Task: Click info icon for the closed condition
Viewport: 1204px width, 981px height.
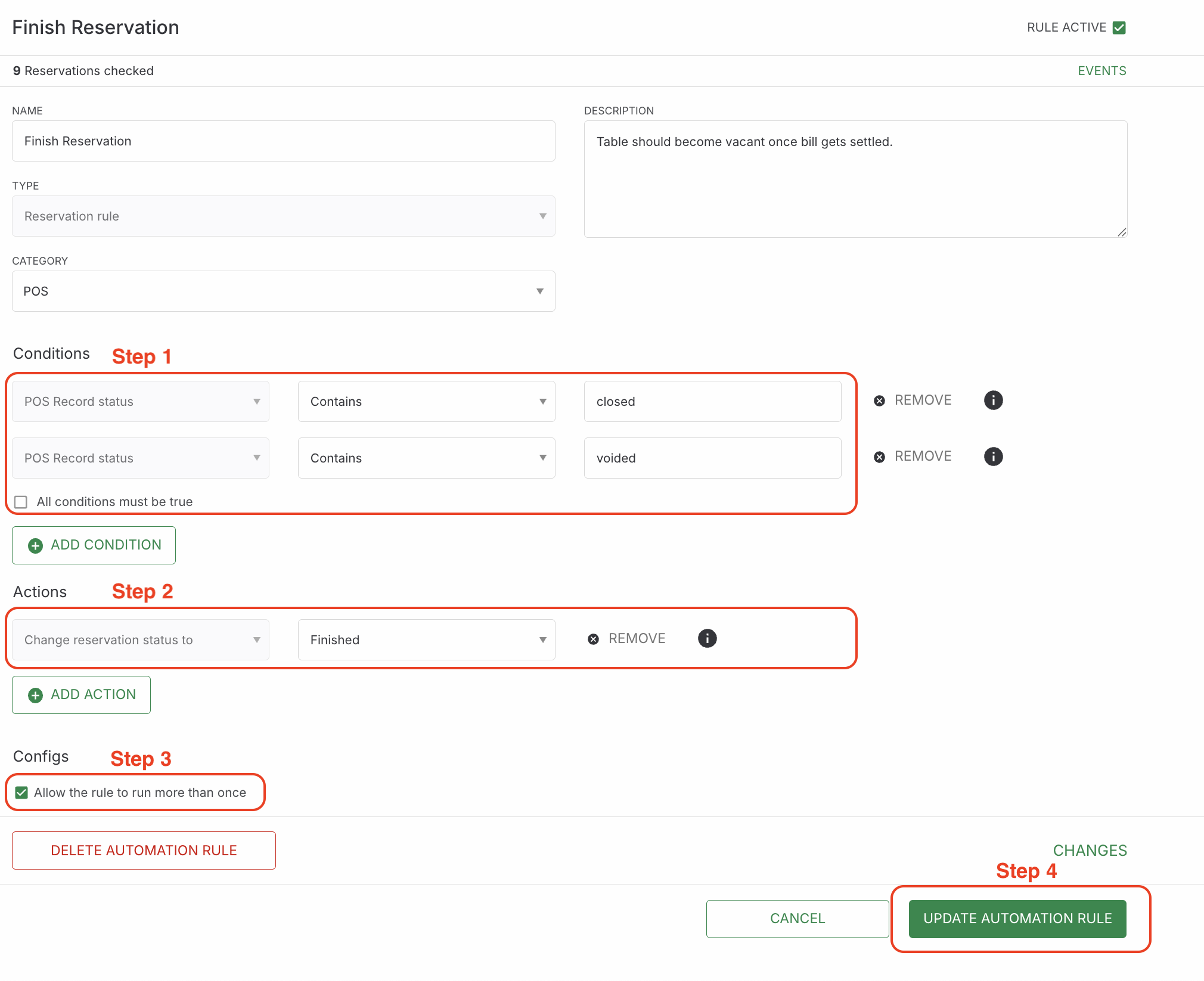Action: [993, 400]
